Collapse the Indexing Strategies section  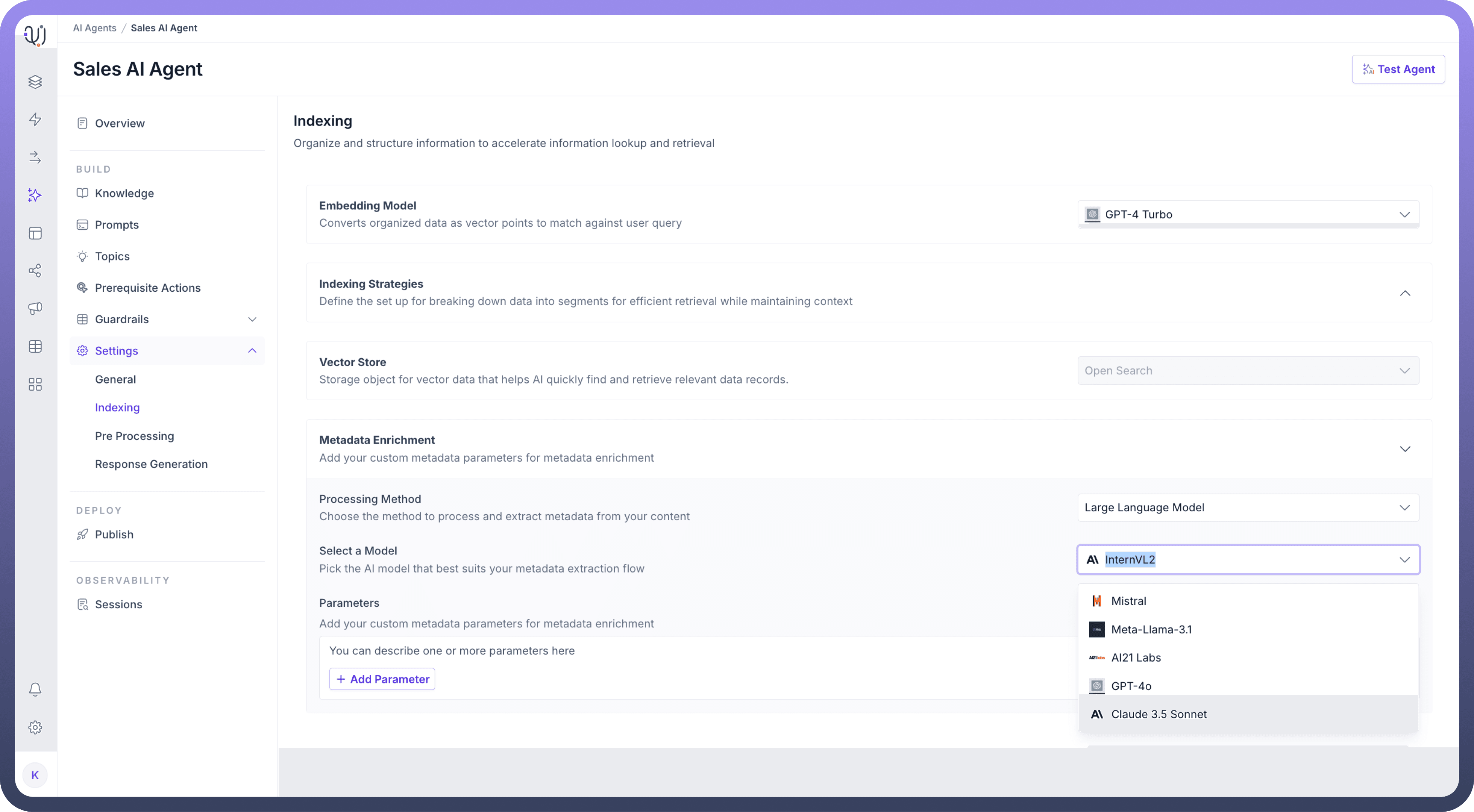1405,293
